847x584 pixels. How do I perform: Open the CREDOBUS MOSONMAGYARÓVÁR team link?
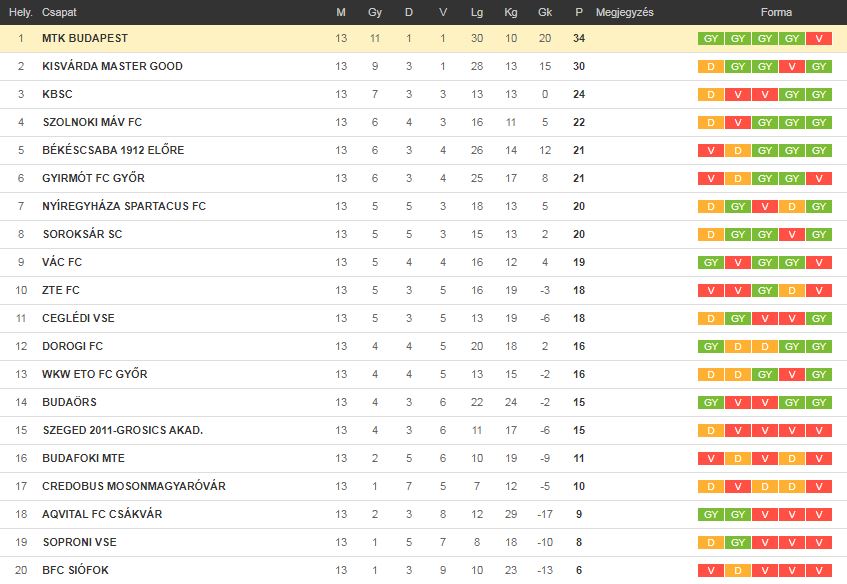(134, 486)
